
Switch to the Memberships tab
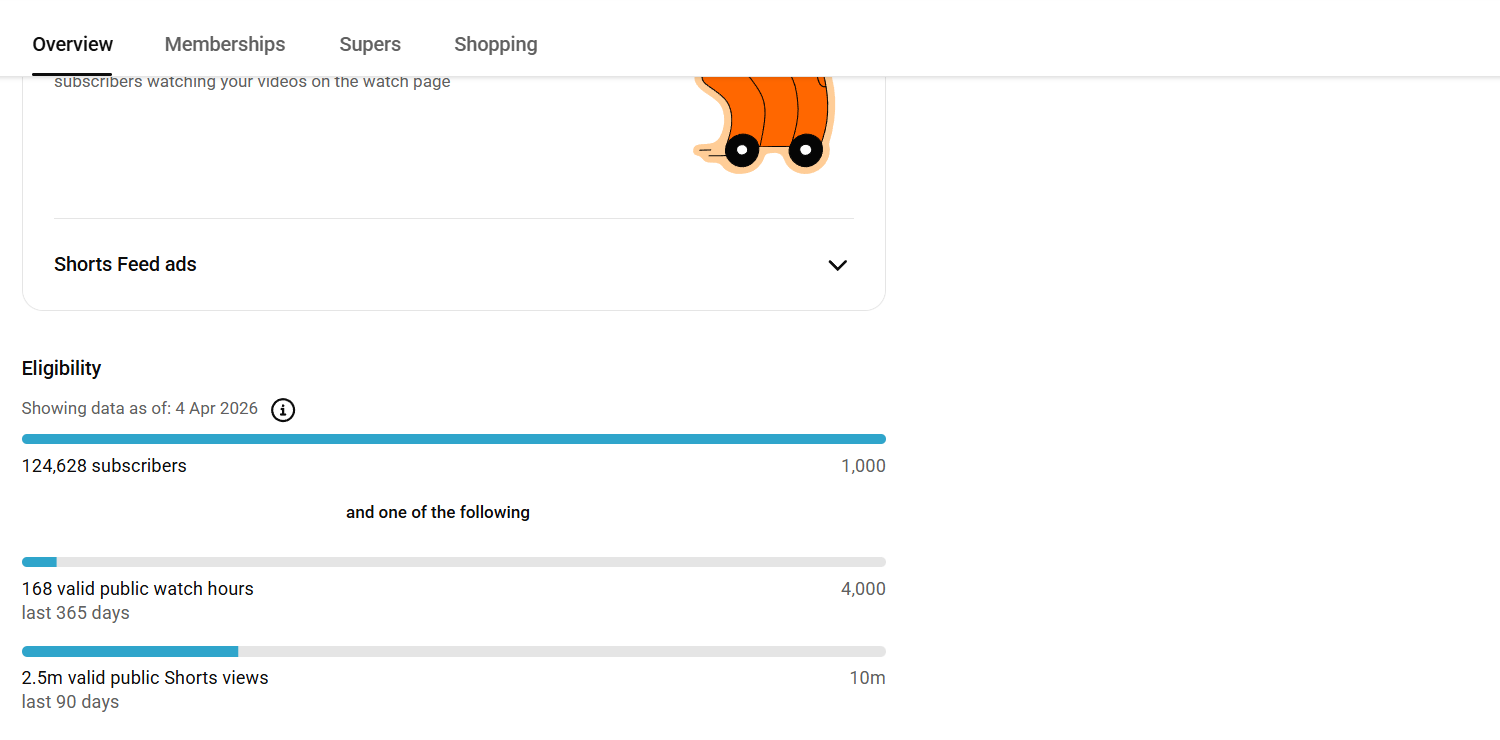[225, 44]
